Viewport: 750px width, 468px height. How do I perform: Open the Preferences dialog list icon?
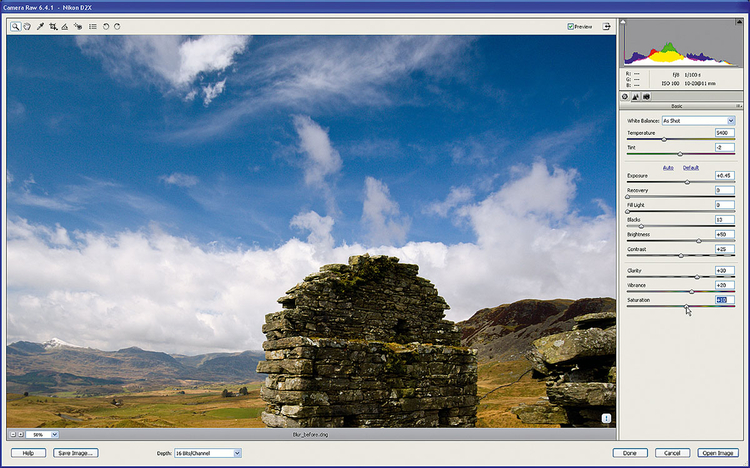pos(93,27)
